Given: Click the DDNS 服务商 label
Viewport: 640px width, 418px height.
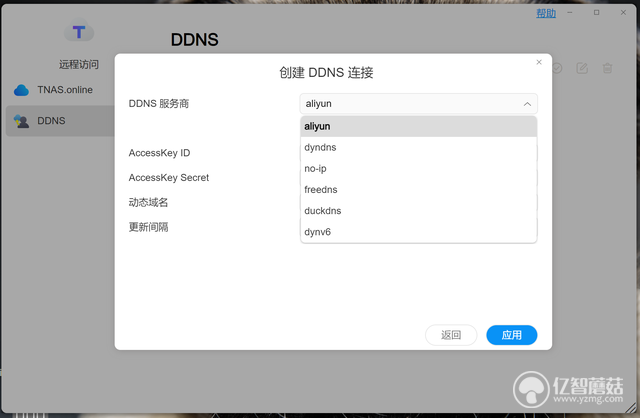Looking at the screenshot, I should tap(159, 104).
